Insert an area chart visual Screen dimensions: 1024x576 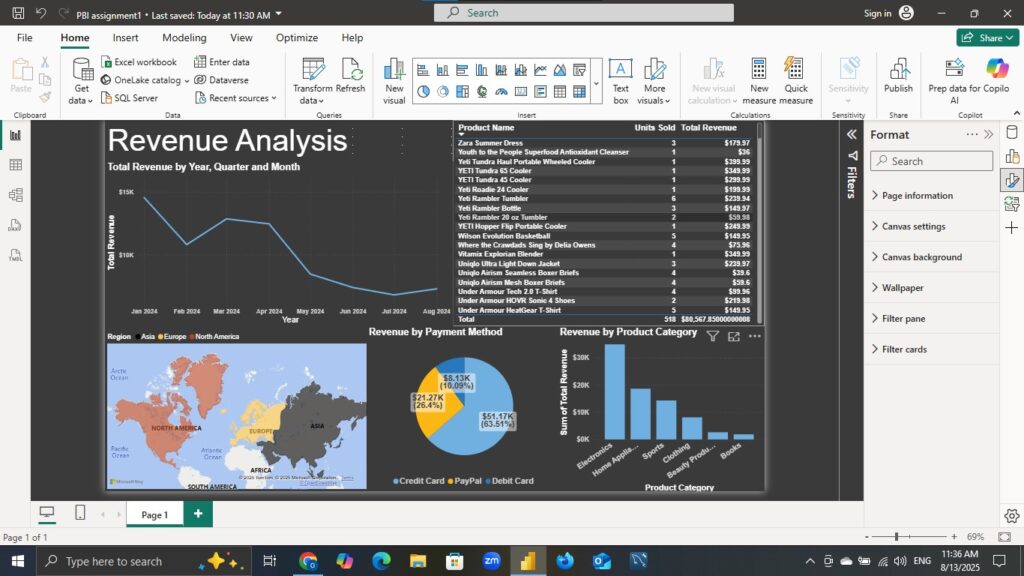(560, 70)
